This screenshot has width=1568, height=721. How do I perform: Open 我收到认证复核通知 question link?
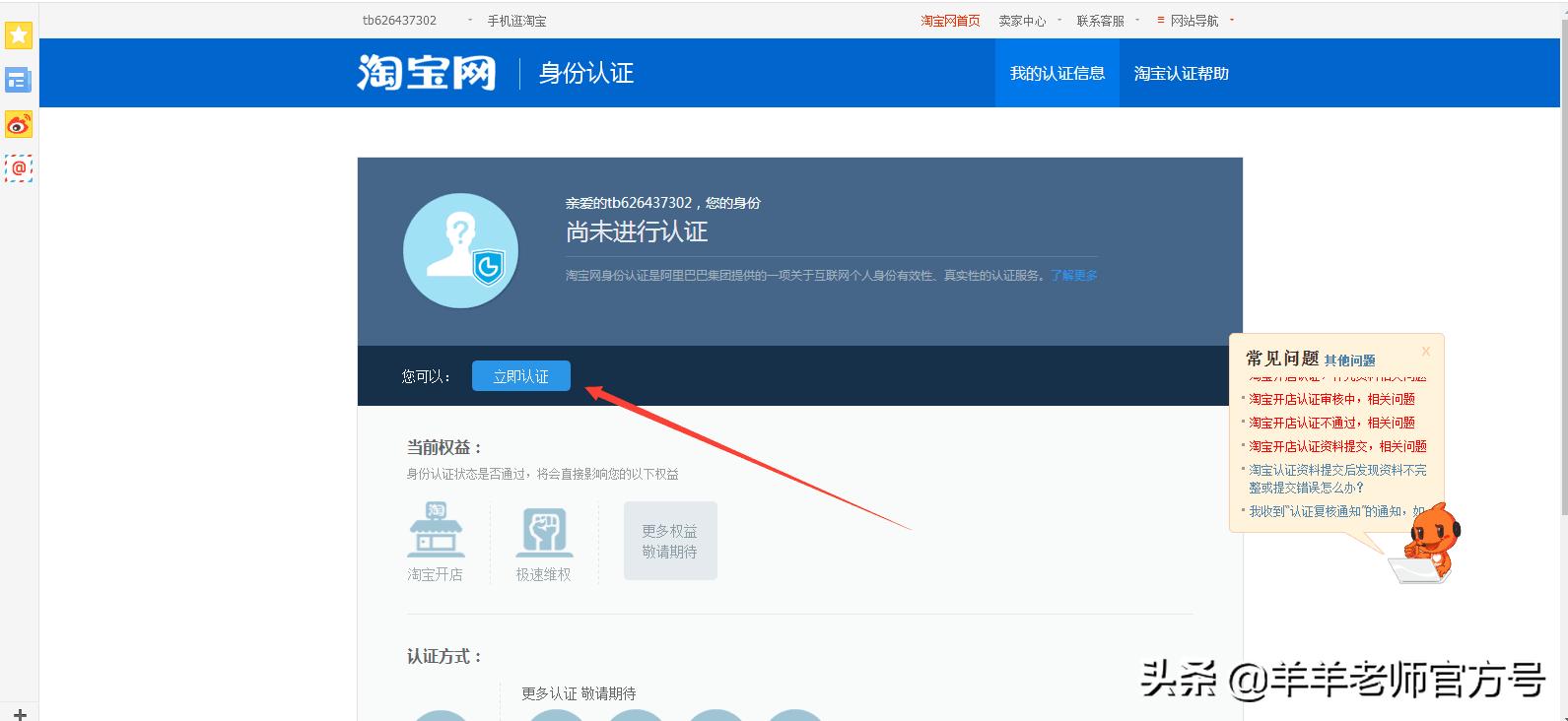1336,511
